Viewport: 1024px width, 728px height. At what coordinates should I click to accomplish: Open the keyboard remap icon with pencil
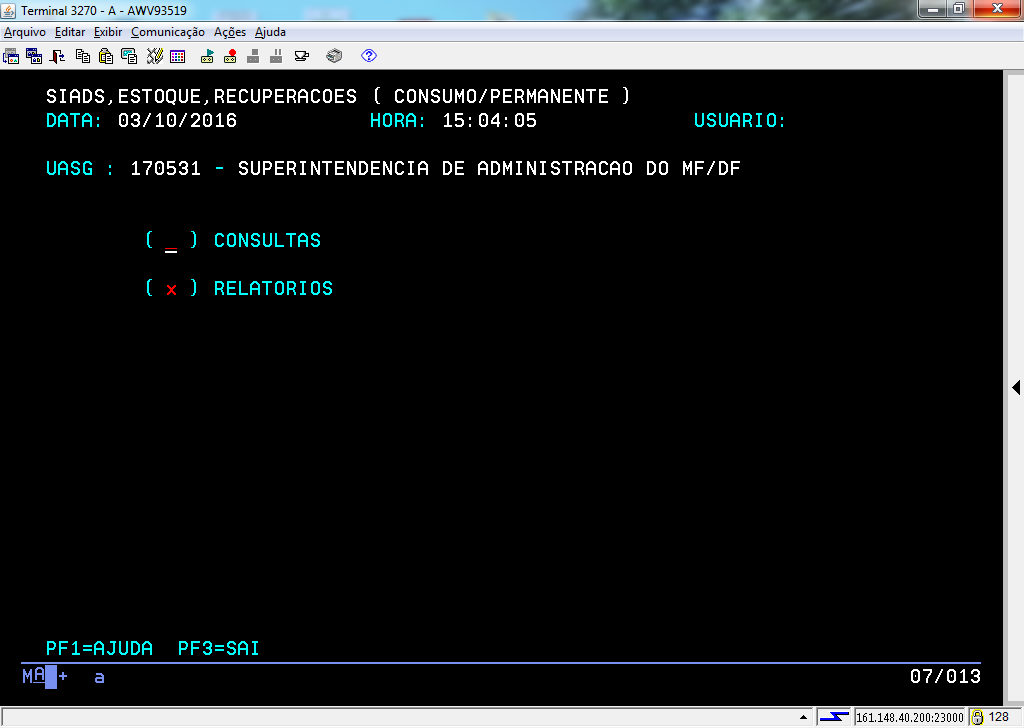155,56
